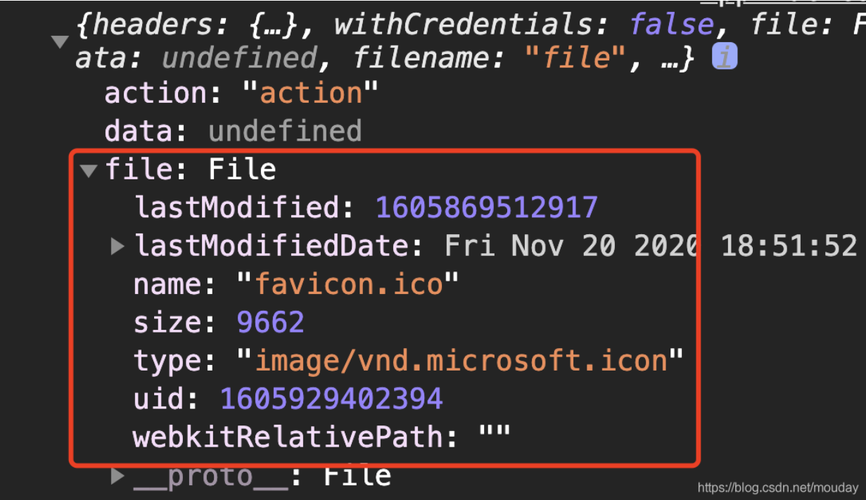Collapse the file: File node
This screenshot has width=866, height=500.
click(88, 170)
